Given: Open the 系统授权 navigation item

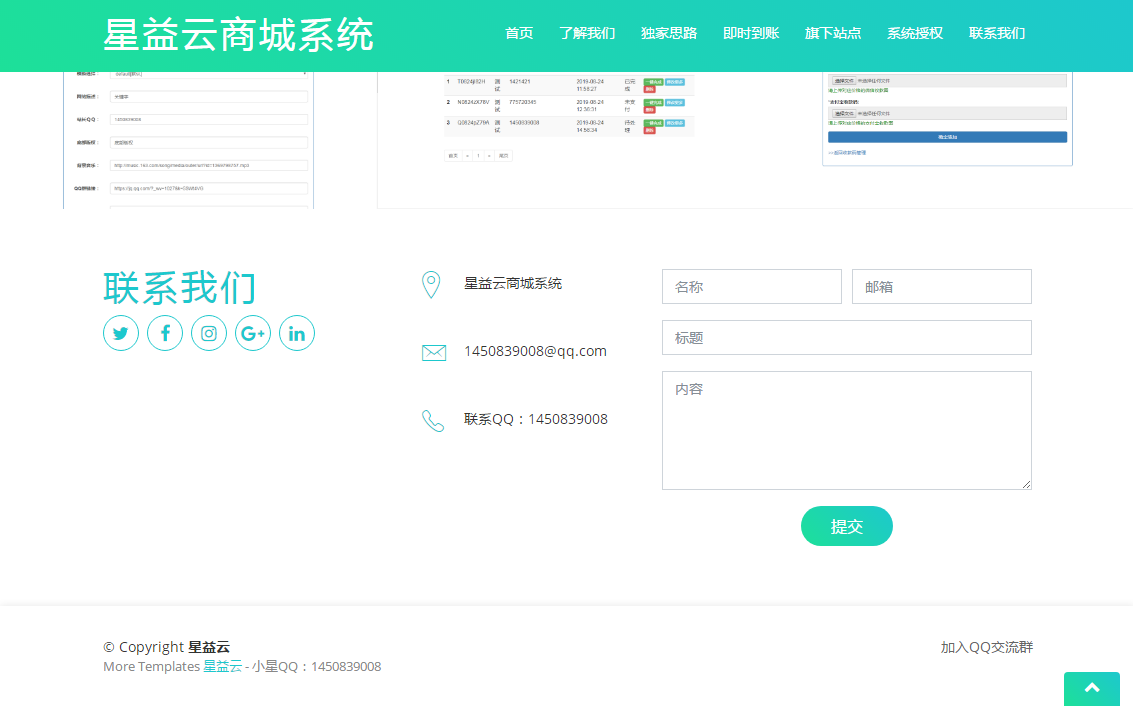Looking at the screenshot, I should tap(913, 33).
